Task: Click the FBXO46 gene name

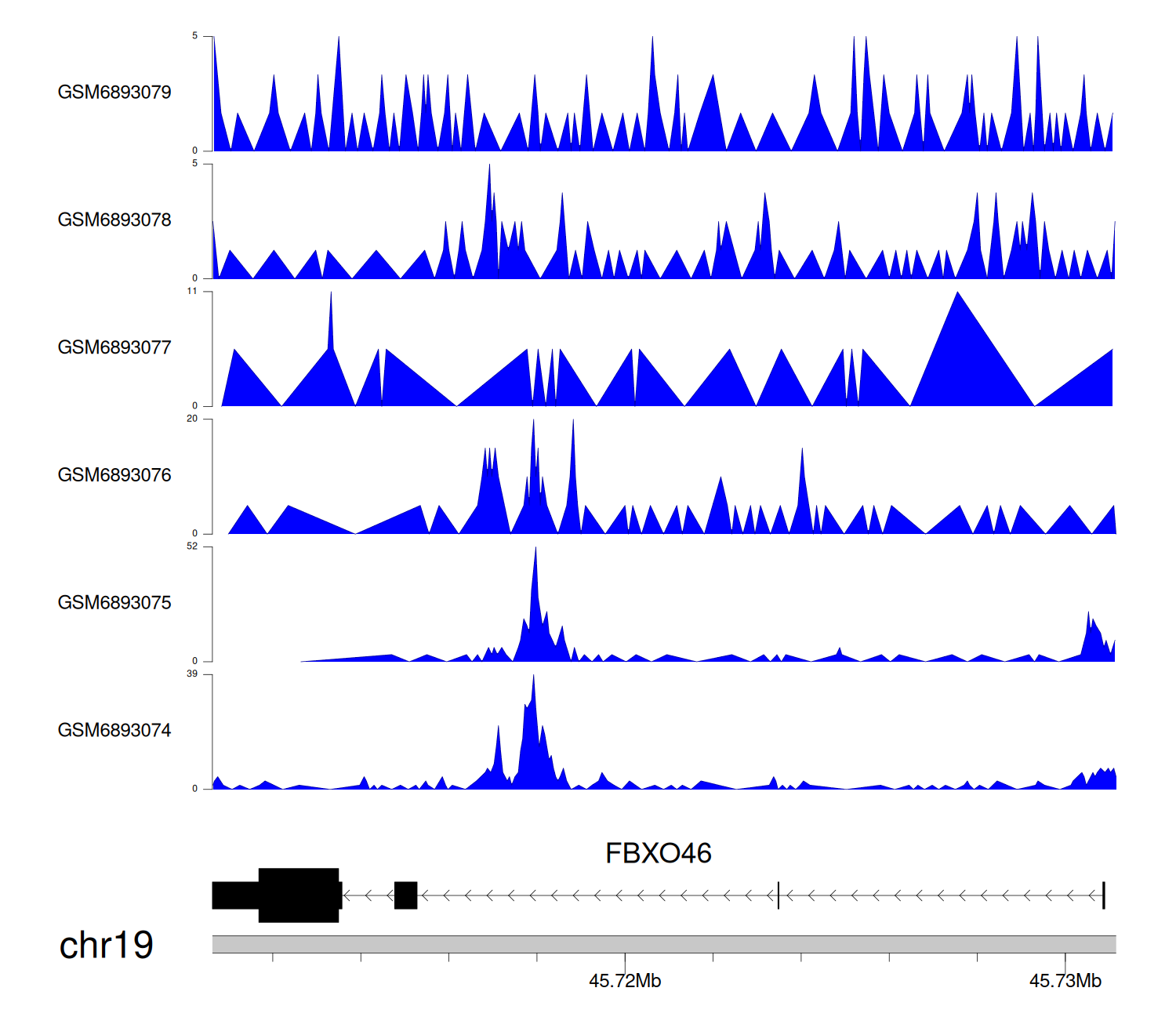Action: tap(658, 853)
